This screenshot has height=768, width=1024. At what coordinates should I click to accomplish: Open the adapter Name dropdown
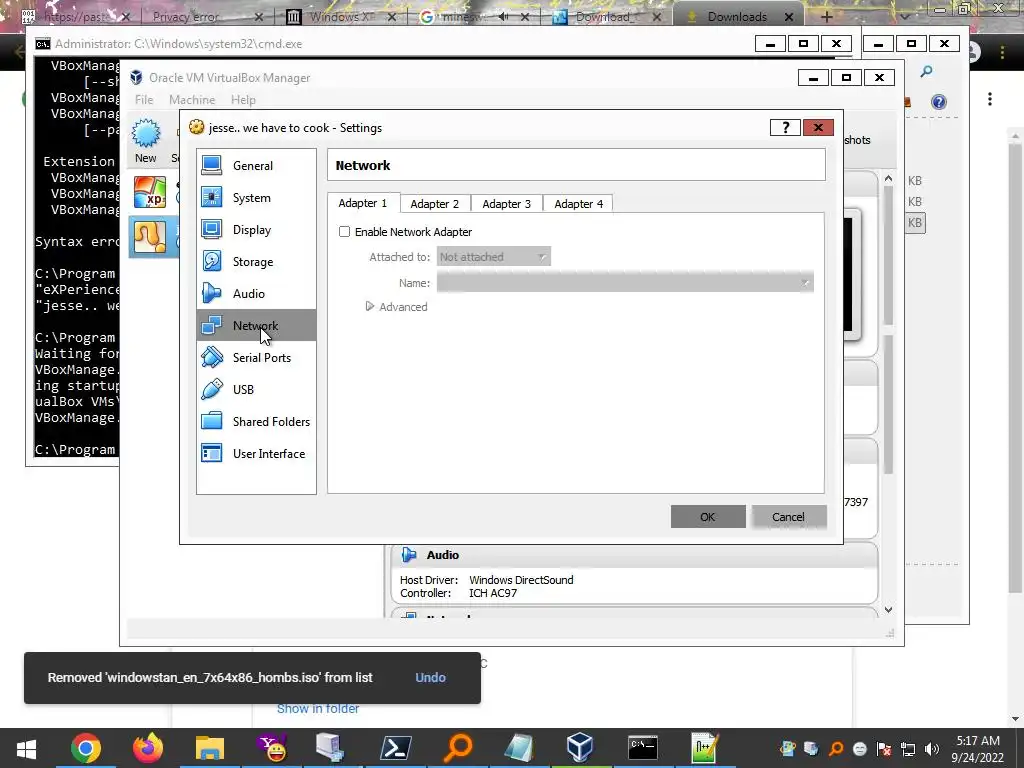pos(625,283)
